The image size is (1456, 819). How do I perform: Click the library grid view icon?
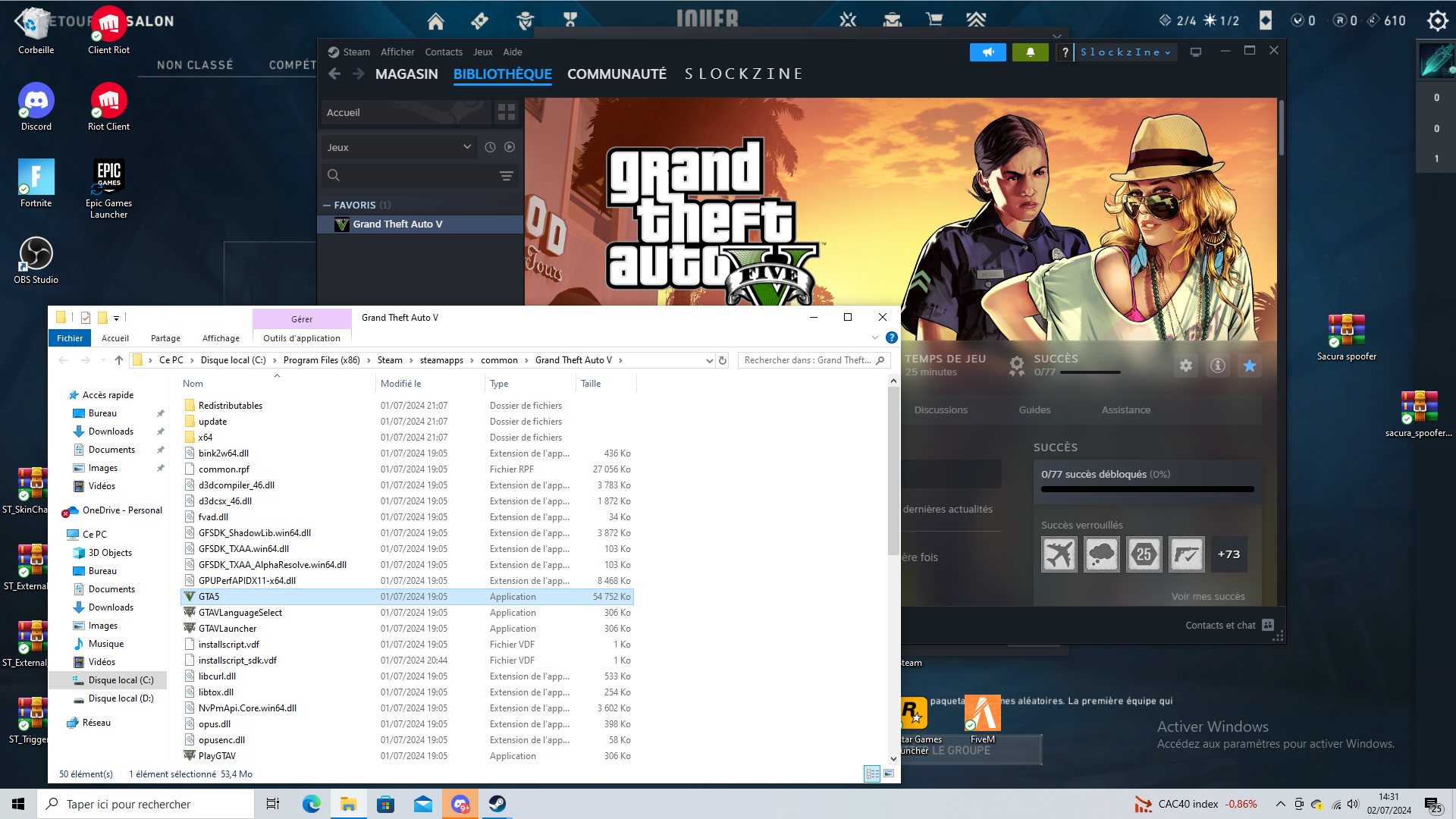pos(507,112)
